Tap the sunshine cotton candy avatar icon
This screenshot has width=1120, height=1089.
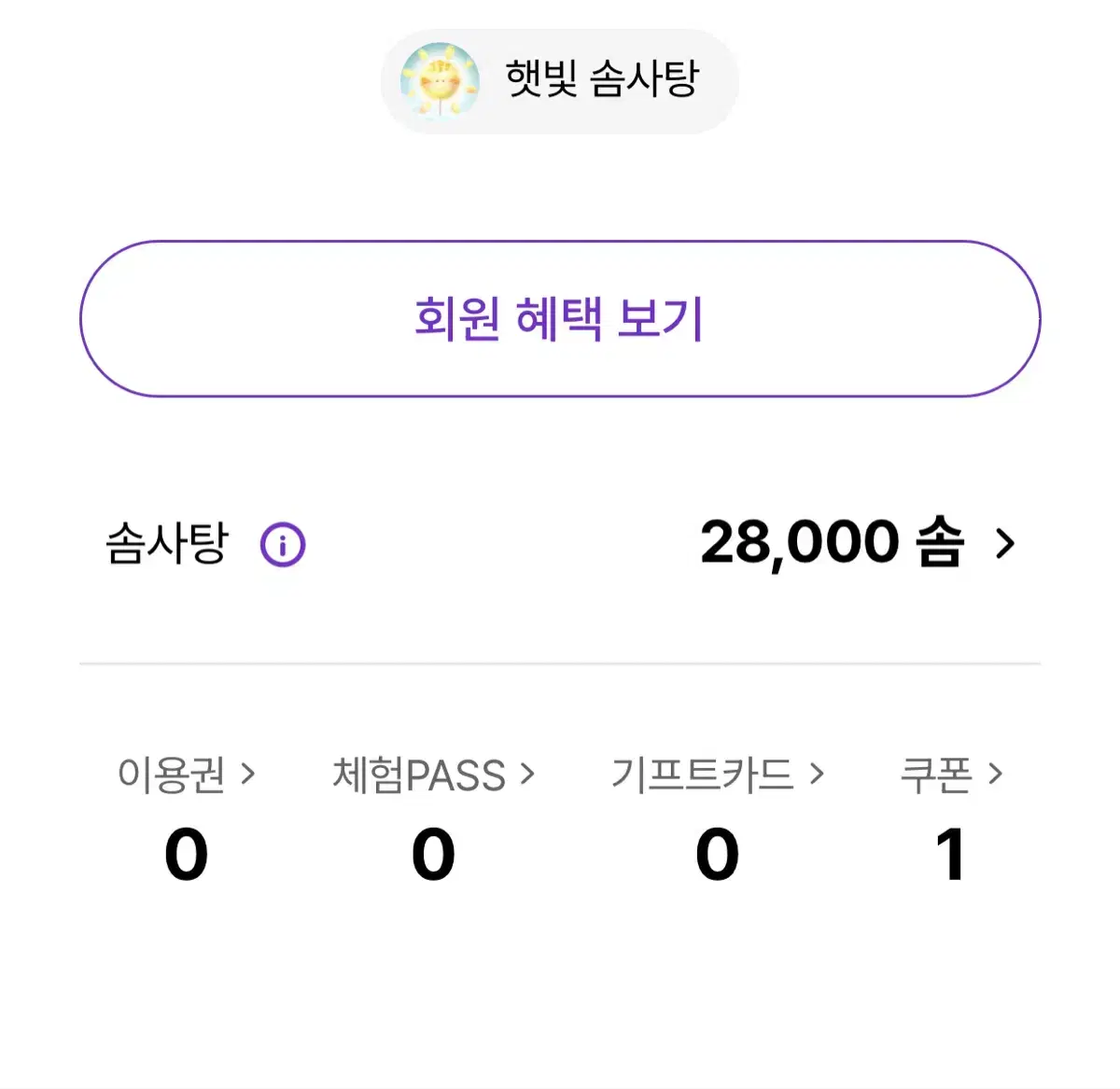440,81
